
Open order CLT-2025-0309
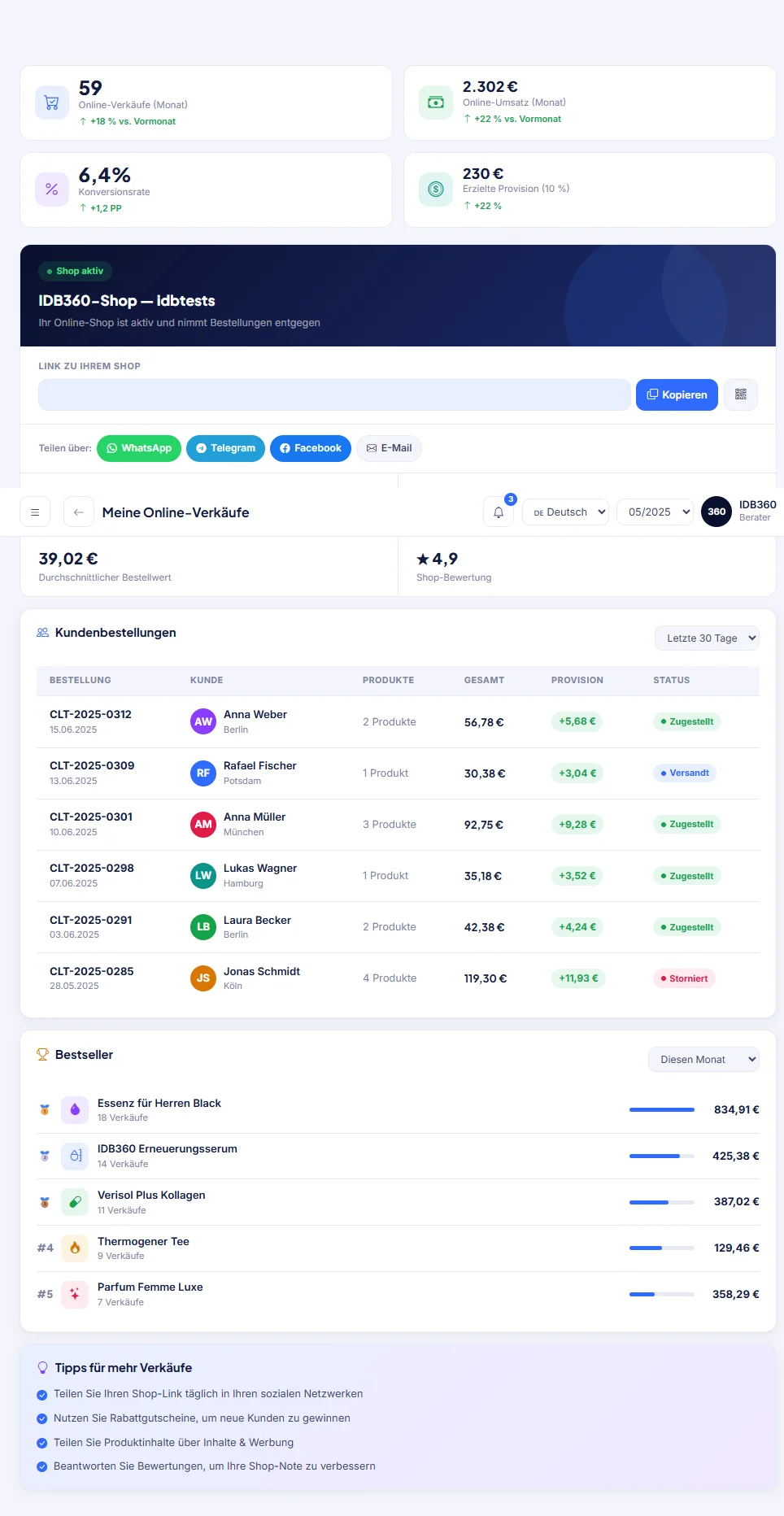92,765
